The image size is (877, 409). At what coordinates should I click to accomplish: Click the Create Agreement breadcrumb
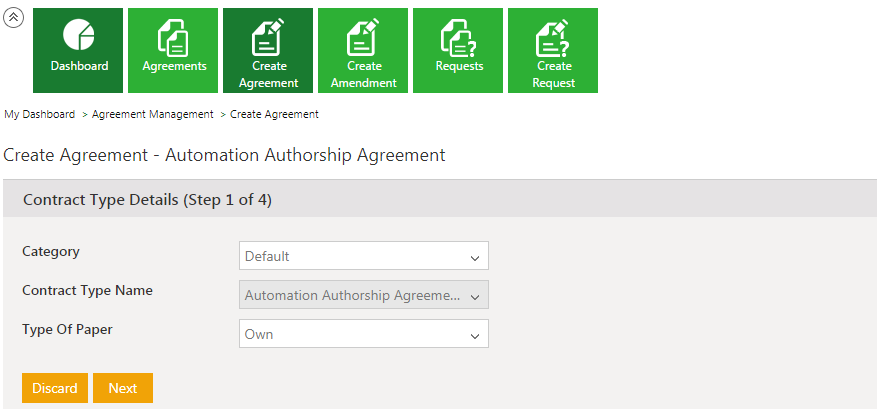(274, 115)
